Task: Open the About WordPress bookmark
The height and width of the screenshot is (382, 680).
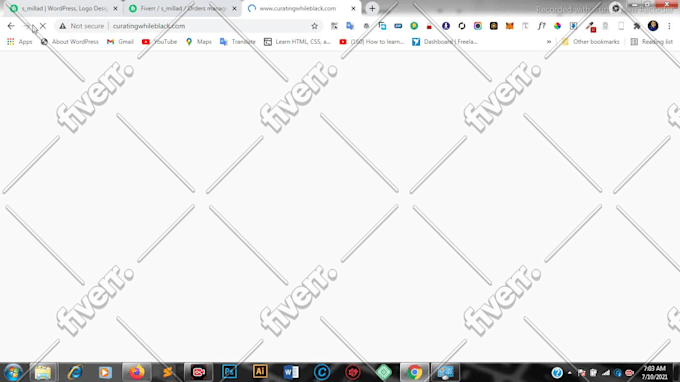Action: tap(69, 42)
